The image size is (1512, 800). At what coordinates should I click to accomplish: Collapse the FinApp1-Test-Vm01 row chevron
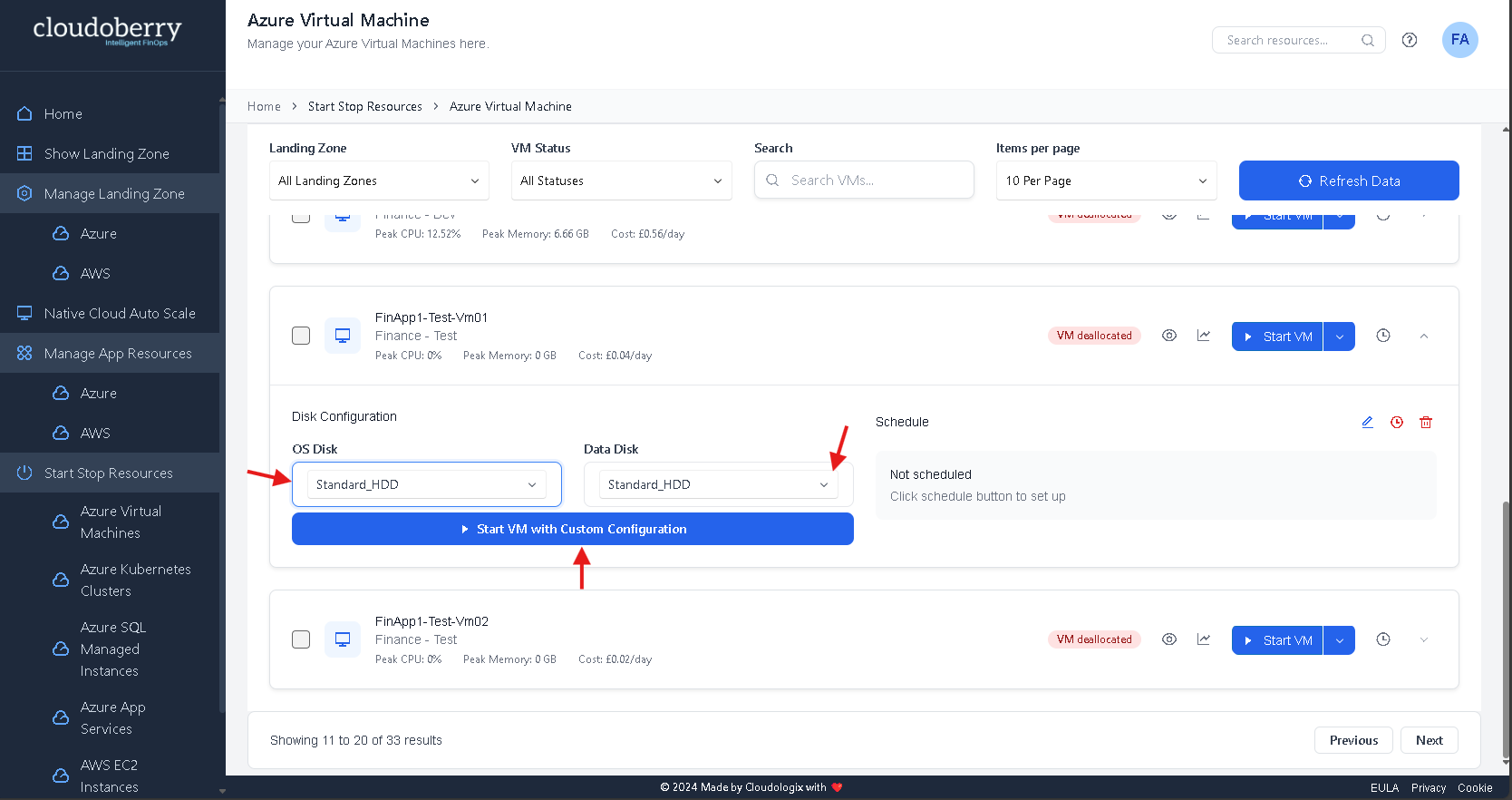click(1424, 336)
